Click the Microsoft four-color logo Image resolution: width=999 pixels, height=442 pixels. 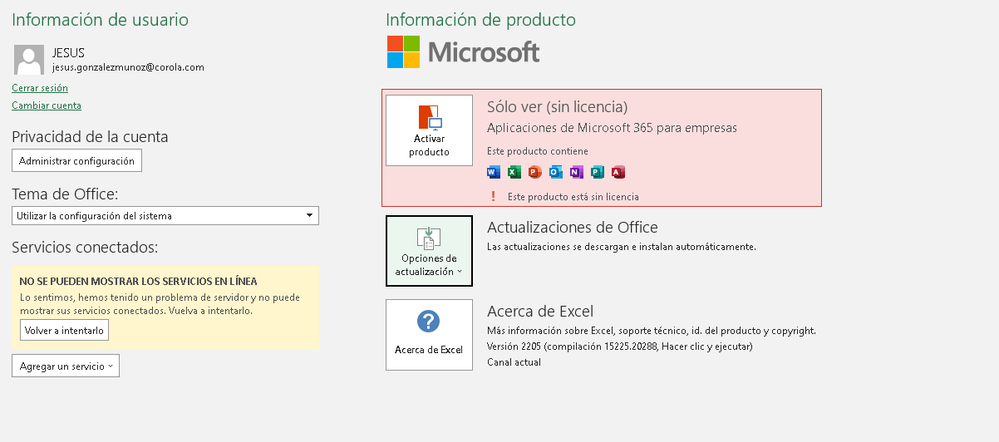[x=403, y=52]
